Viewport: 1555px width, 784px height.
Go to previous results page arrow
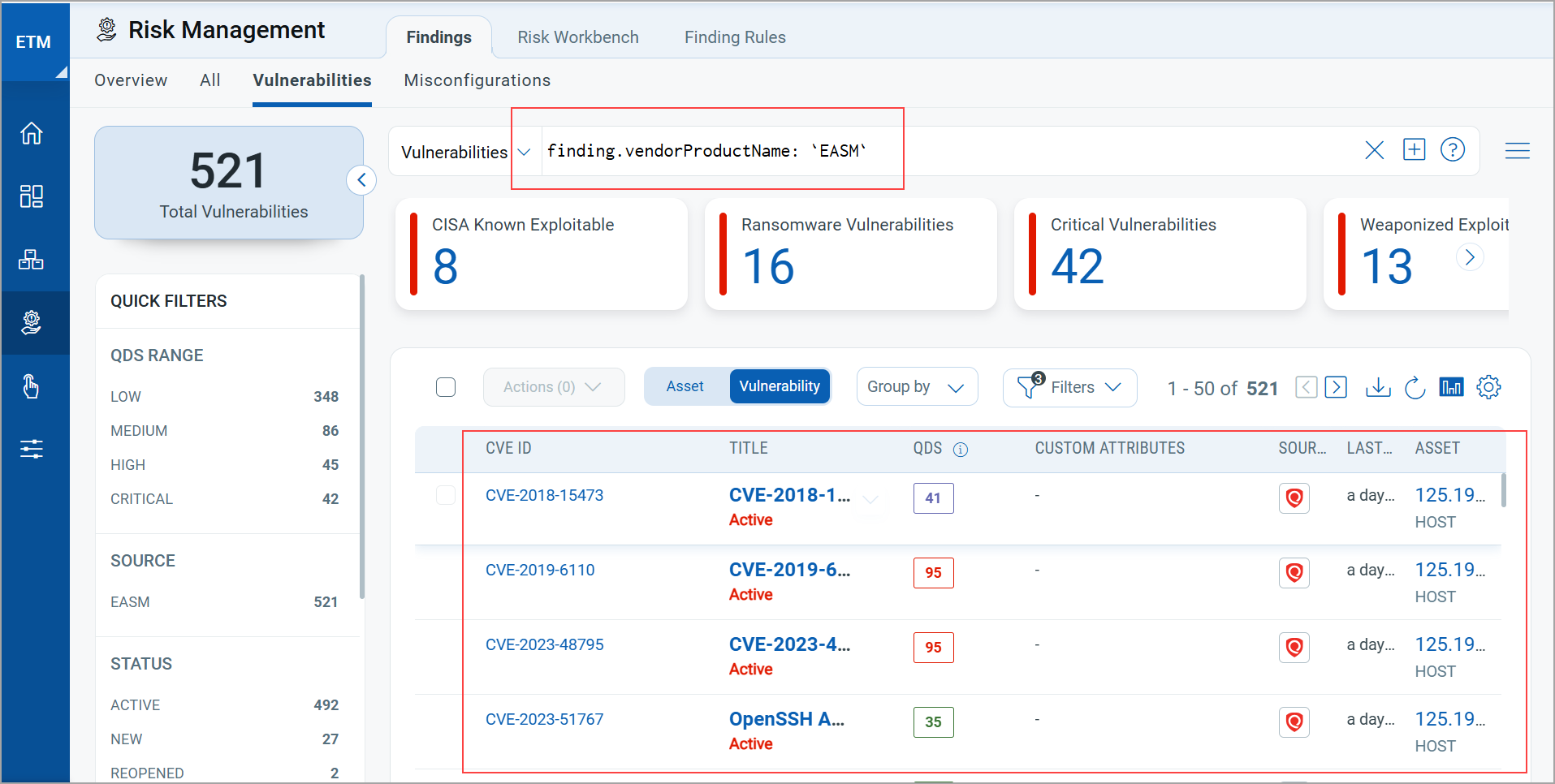point(1306,387)
